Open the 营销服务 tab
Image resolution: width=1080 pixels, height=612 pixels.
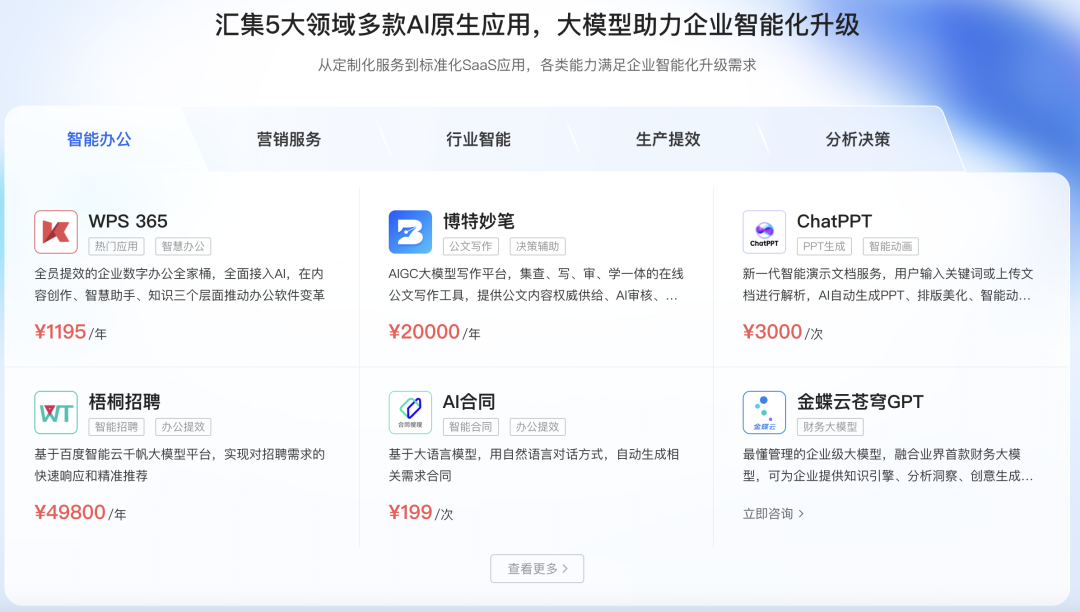coord(289,139)
